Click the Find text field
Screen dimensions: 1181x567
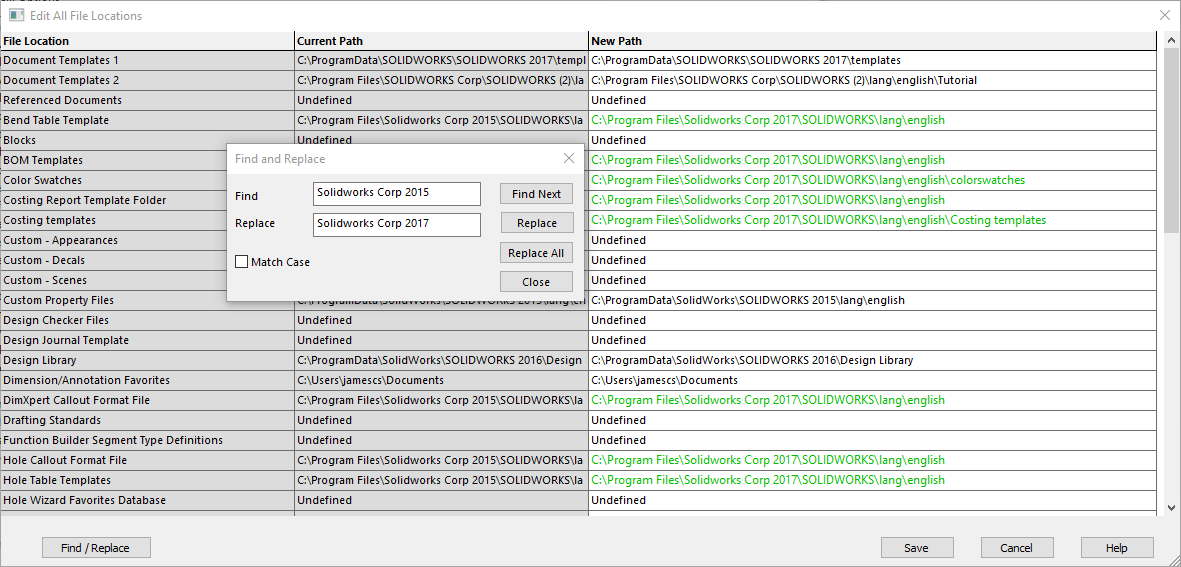396,194
